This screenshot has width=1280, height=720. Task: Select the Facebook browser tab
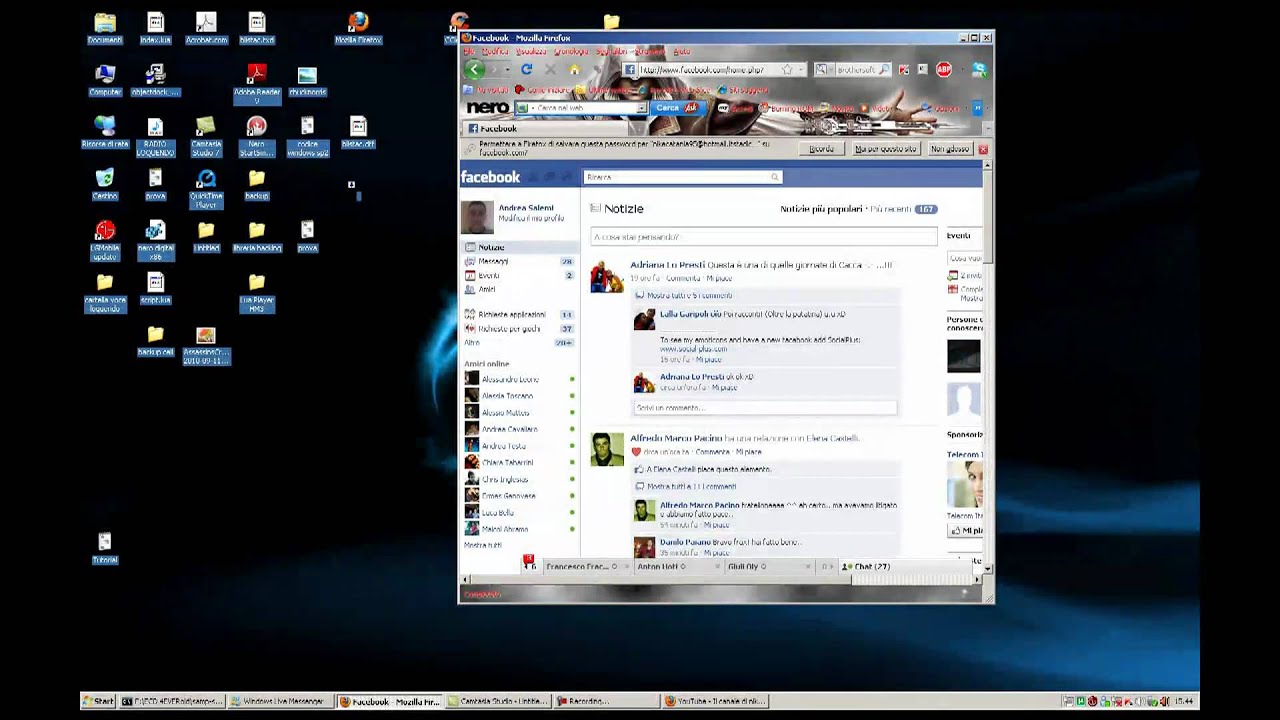pos(547,128)
